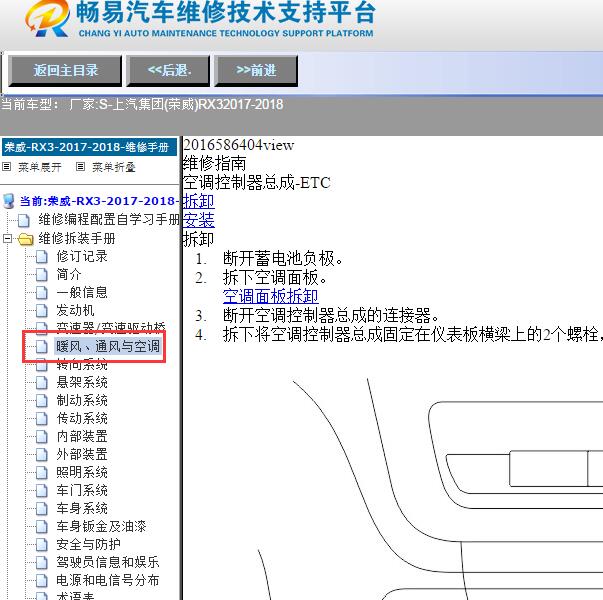
Task: Select 维修拆装手册 folder label
Action: (77, 238)
